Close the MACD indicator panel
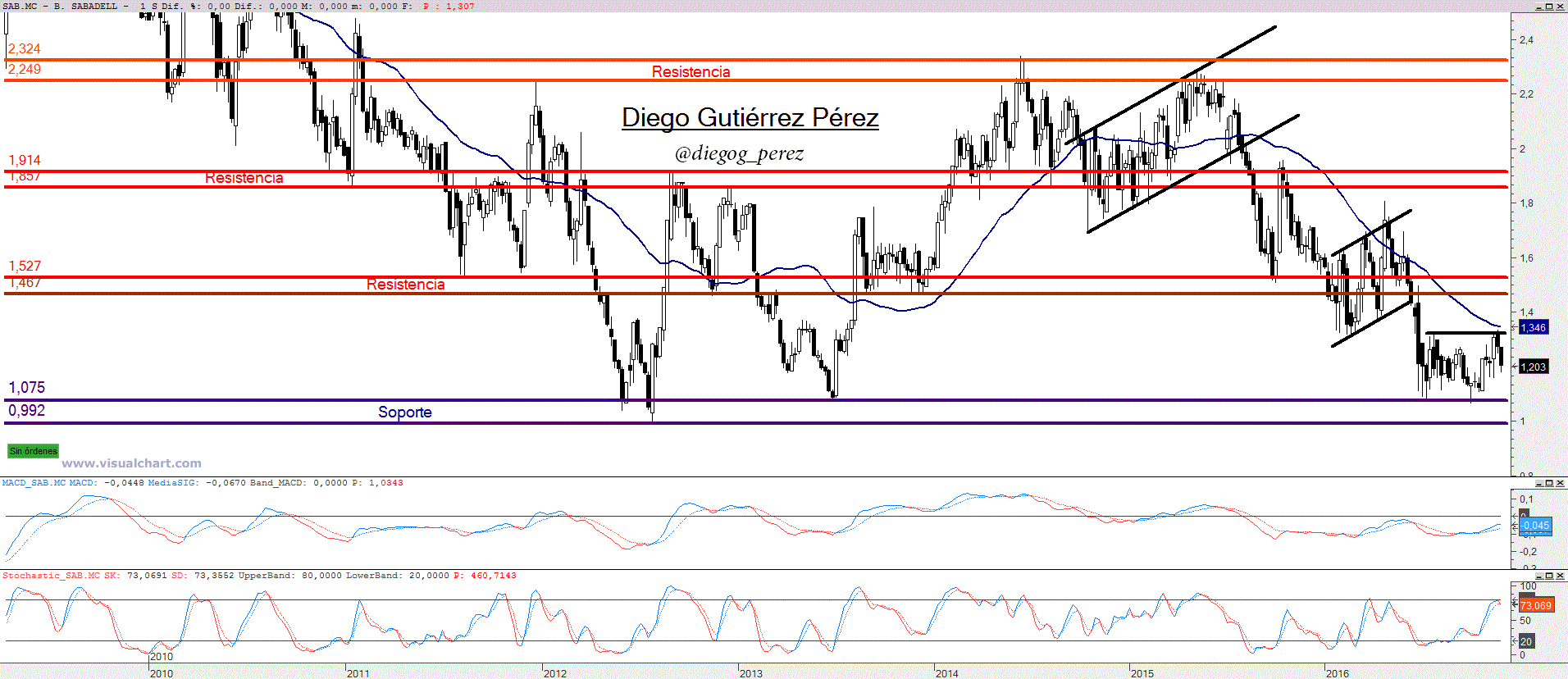 tap(1560, 483)
